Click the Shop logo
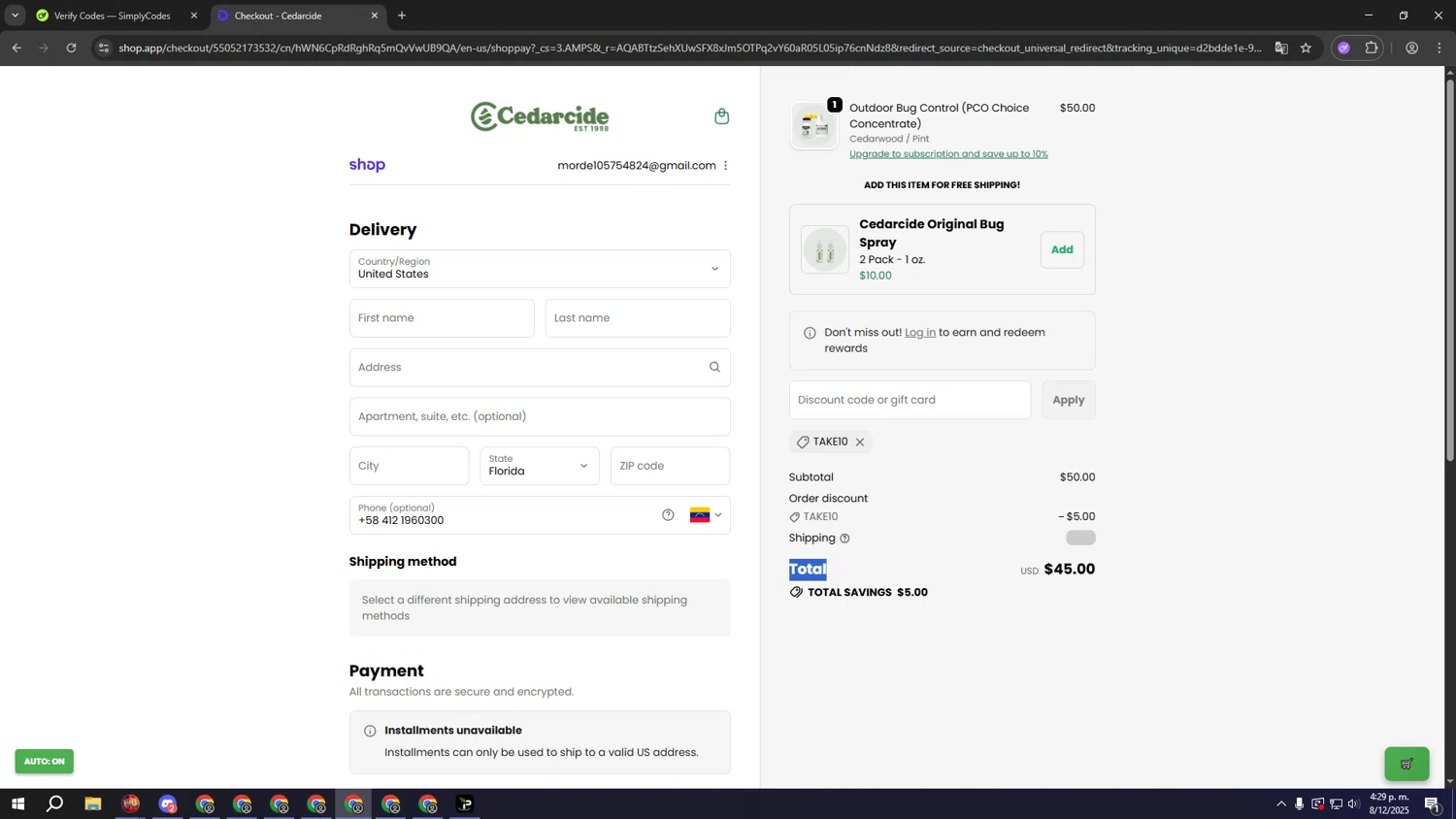The image size is (1456, 819). click(x=367, y=165)
